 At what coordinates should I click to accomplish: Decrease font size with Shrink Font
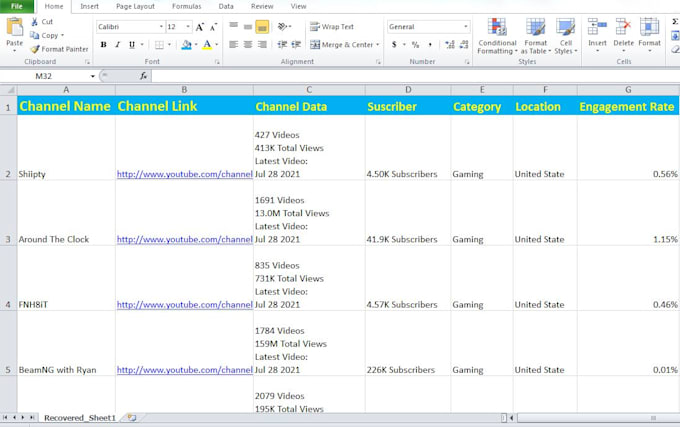pyautogui.click(x=213, y=27)
